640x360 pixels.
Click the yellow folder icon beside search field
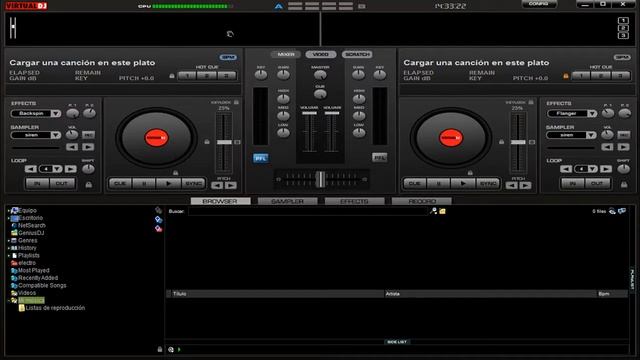coord(442,211)
